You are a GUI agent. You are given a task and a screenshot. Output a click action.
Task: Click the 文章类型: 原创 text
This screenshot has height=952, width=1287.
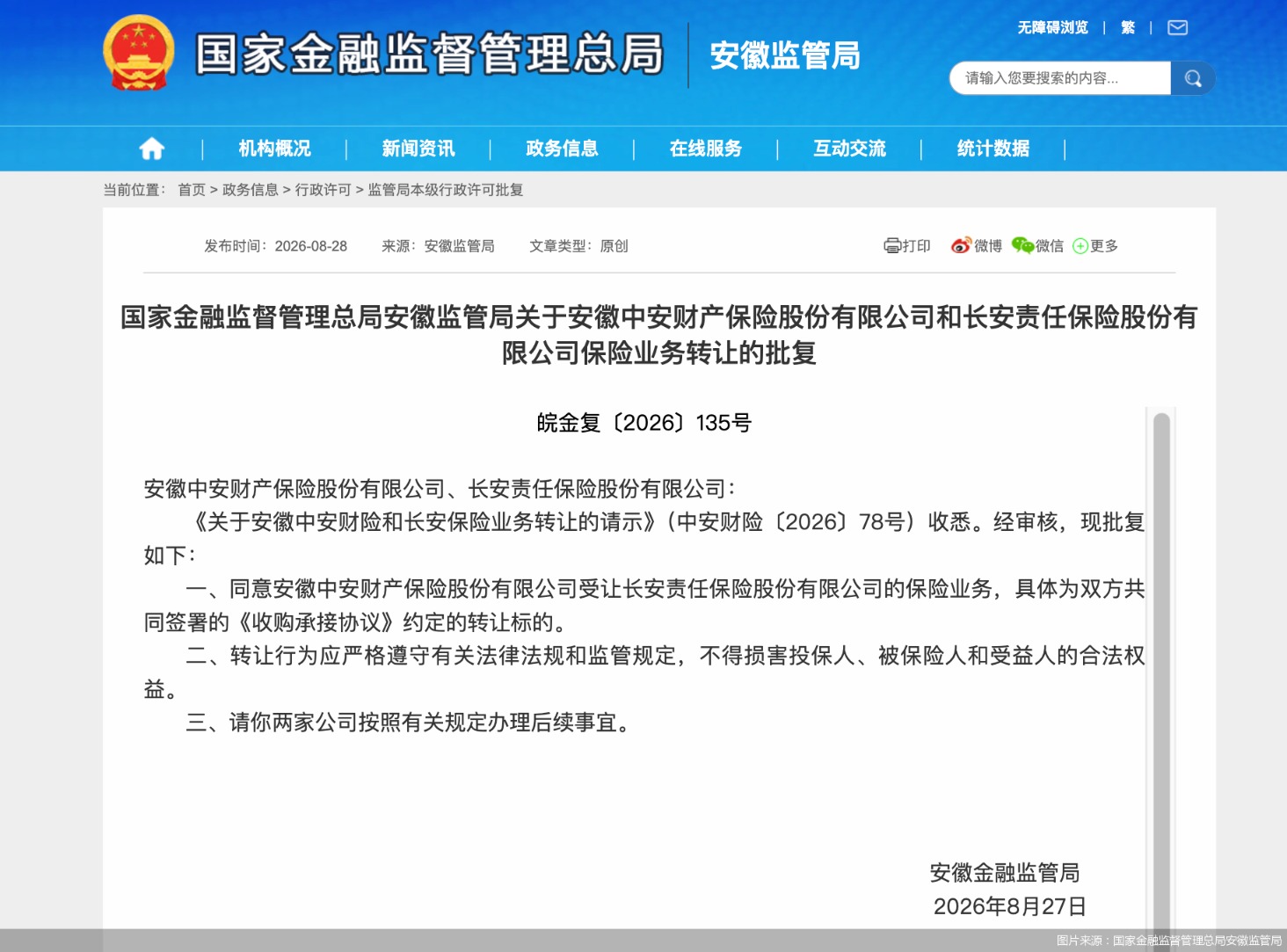point(578,246)
